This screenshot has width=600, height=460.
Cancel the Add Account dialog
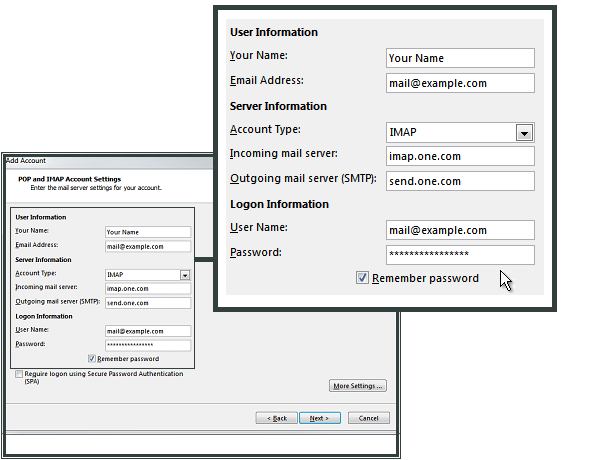(x=368, y=418)
